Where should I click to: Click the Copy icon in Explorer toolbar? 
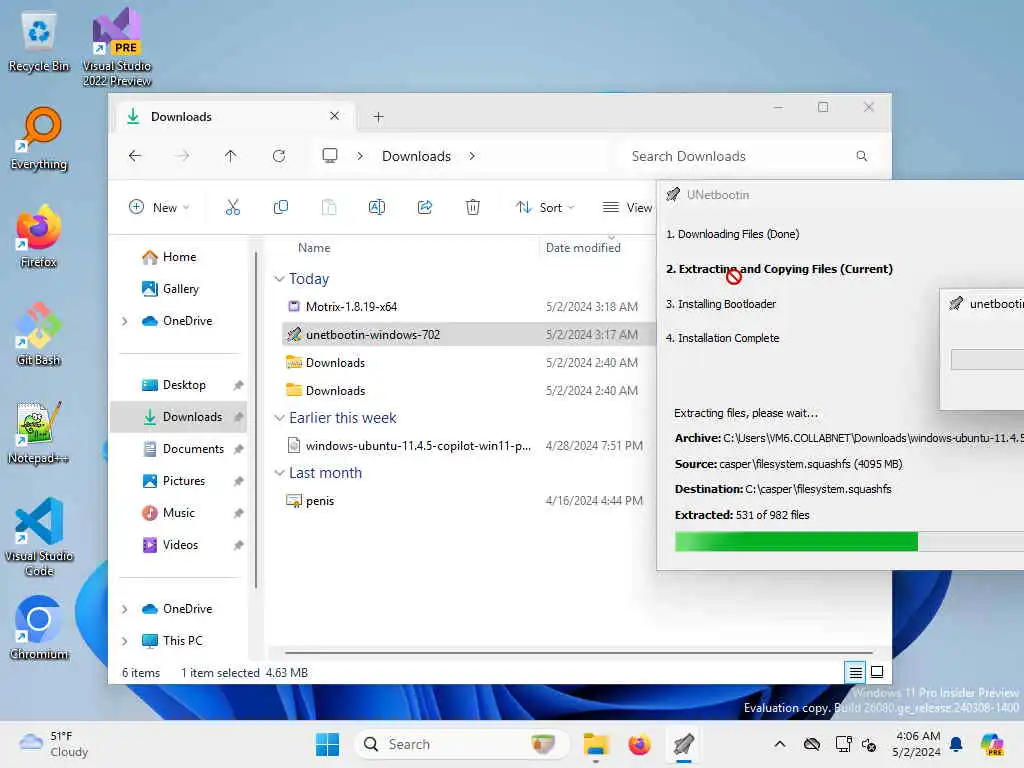click(281, 207)
